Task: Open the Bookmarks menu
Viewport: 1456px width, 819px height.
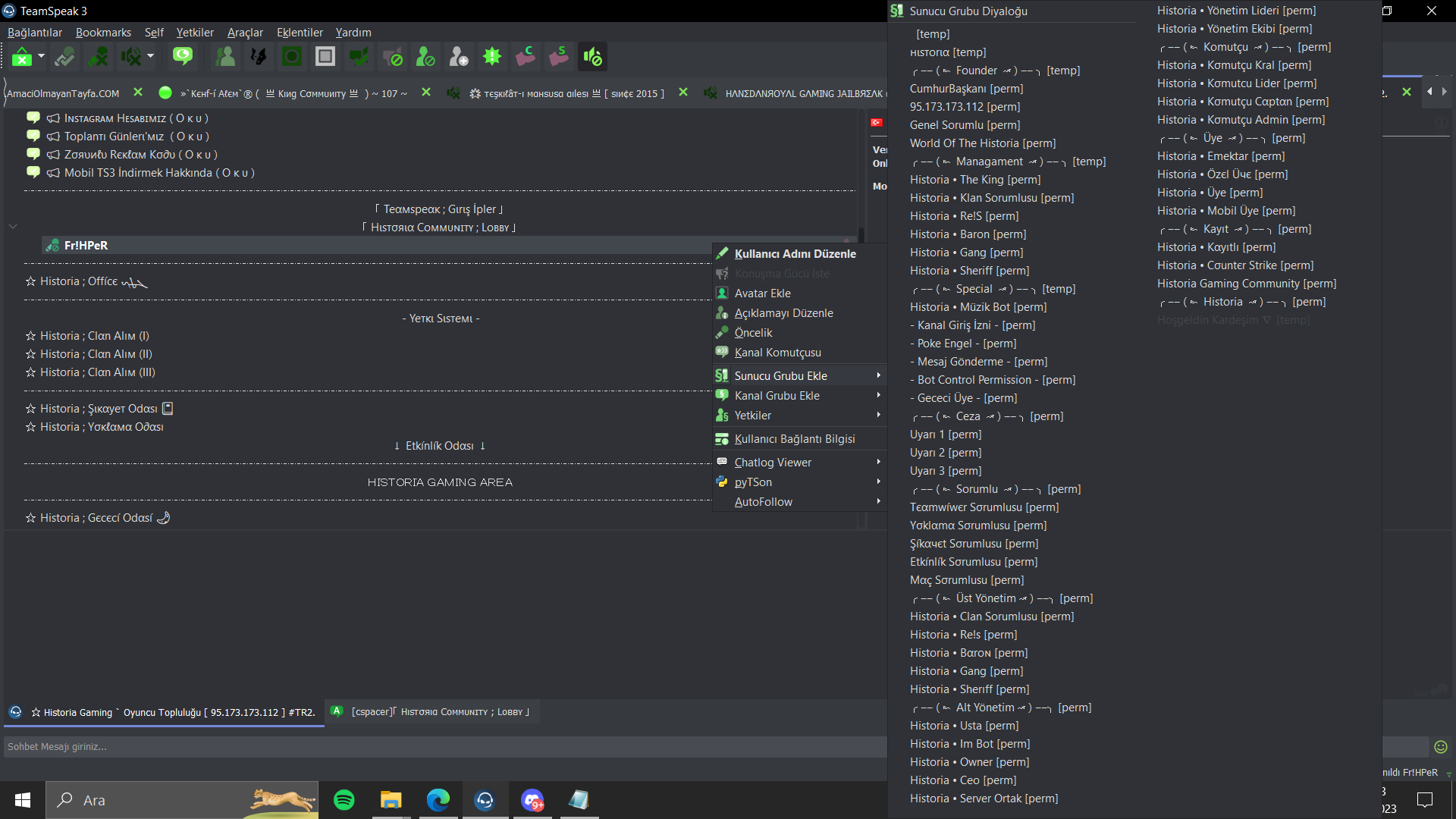Action: point(104,33)
